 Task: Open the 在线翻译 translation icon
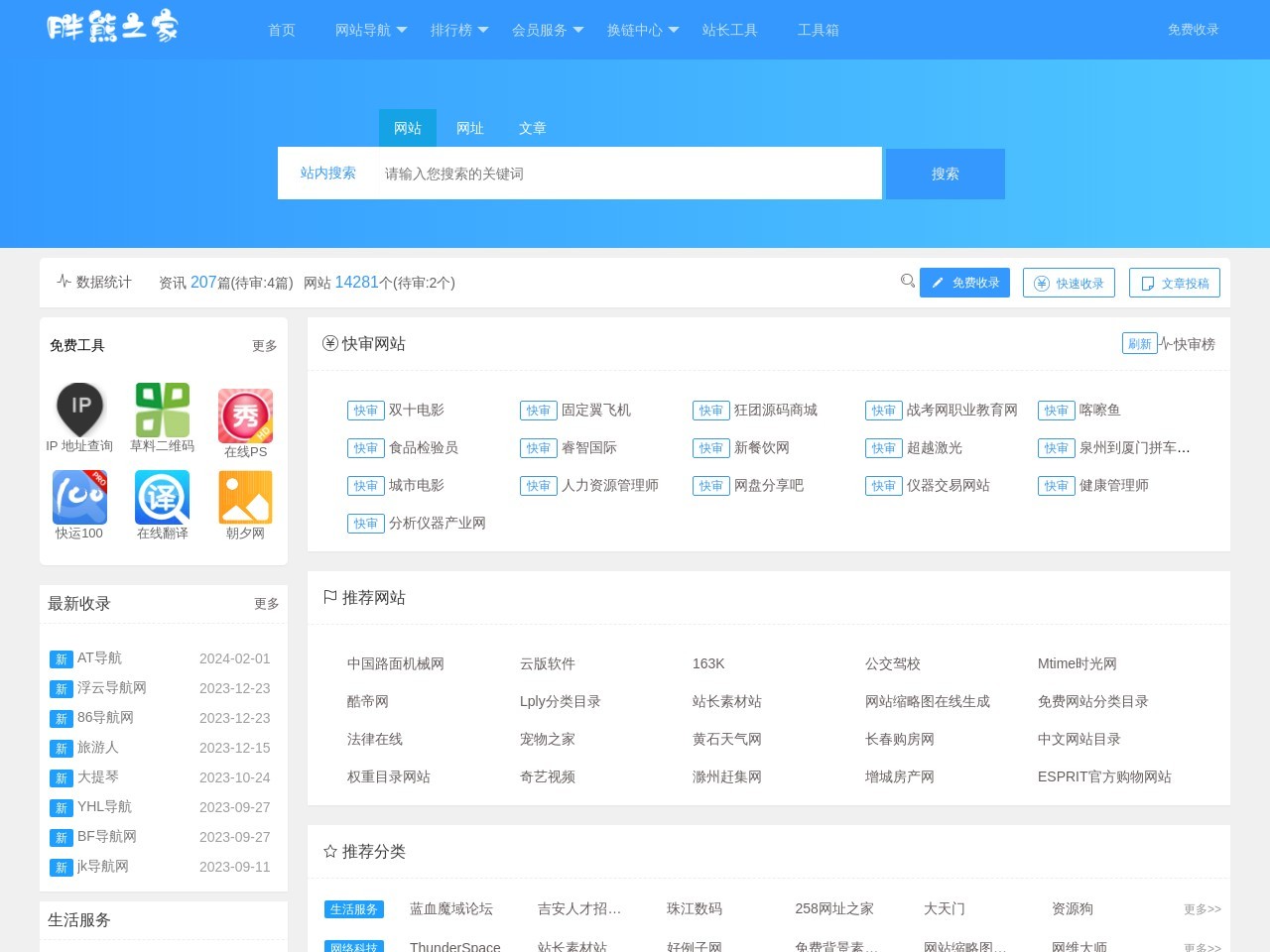pyautogui.click(x=162, y=497)
